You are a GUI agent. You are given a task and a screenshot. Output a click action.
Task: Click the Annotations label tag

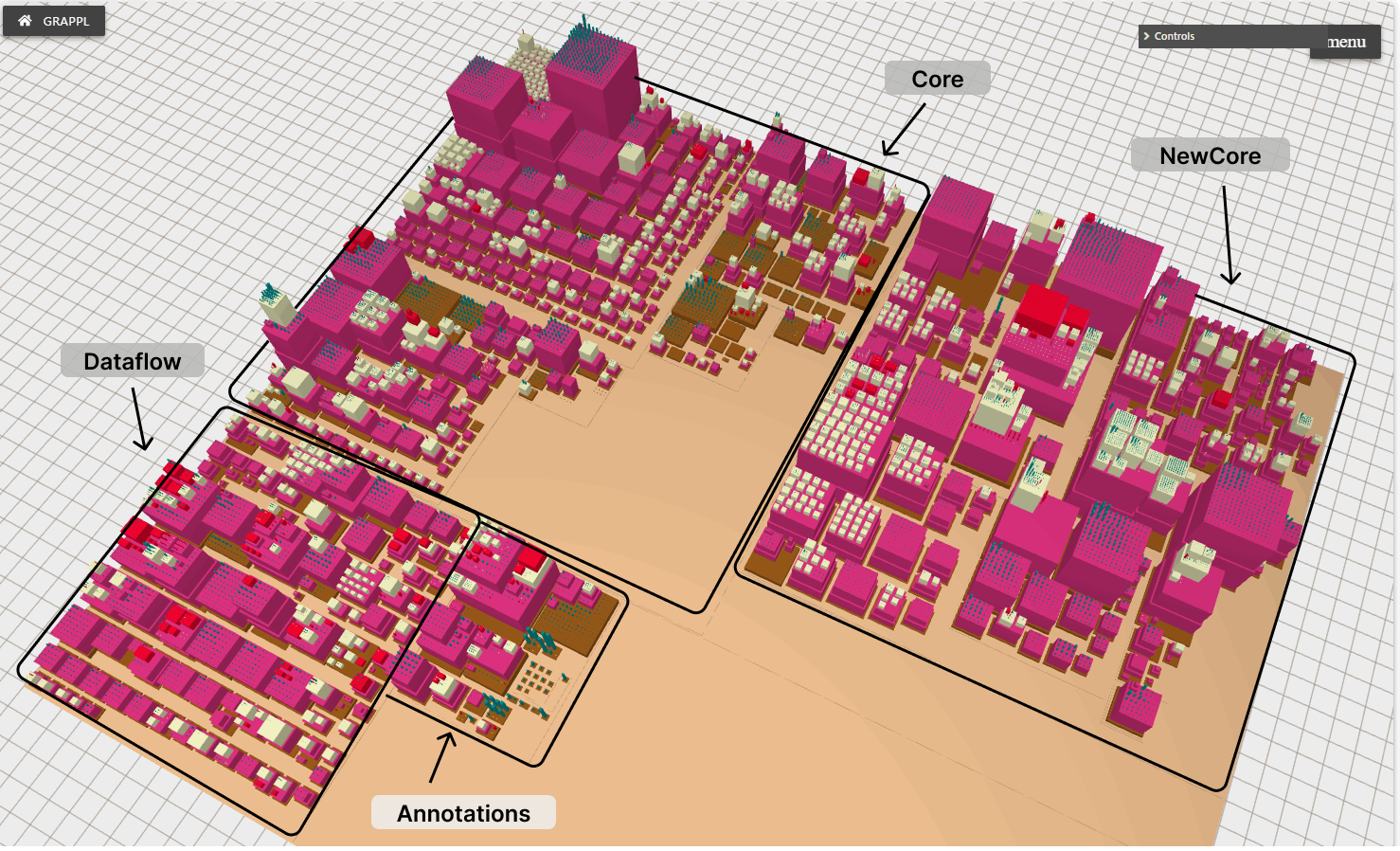[463, 813]
